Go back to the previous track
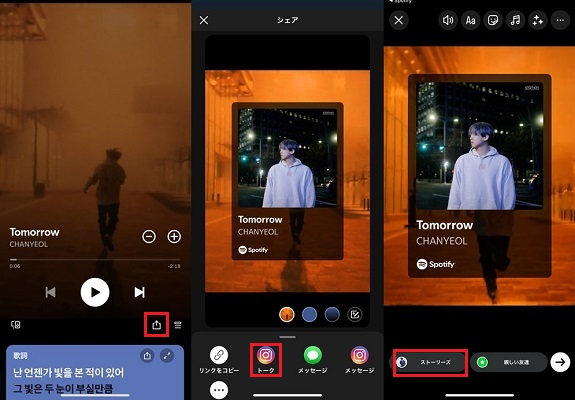Viewport: 575px width, 400px height. pyautogui.click(x=50, y=292)
